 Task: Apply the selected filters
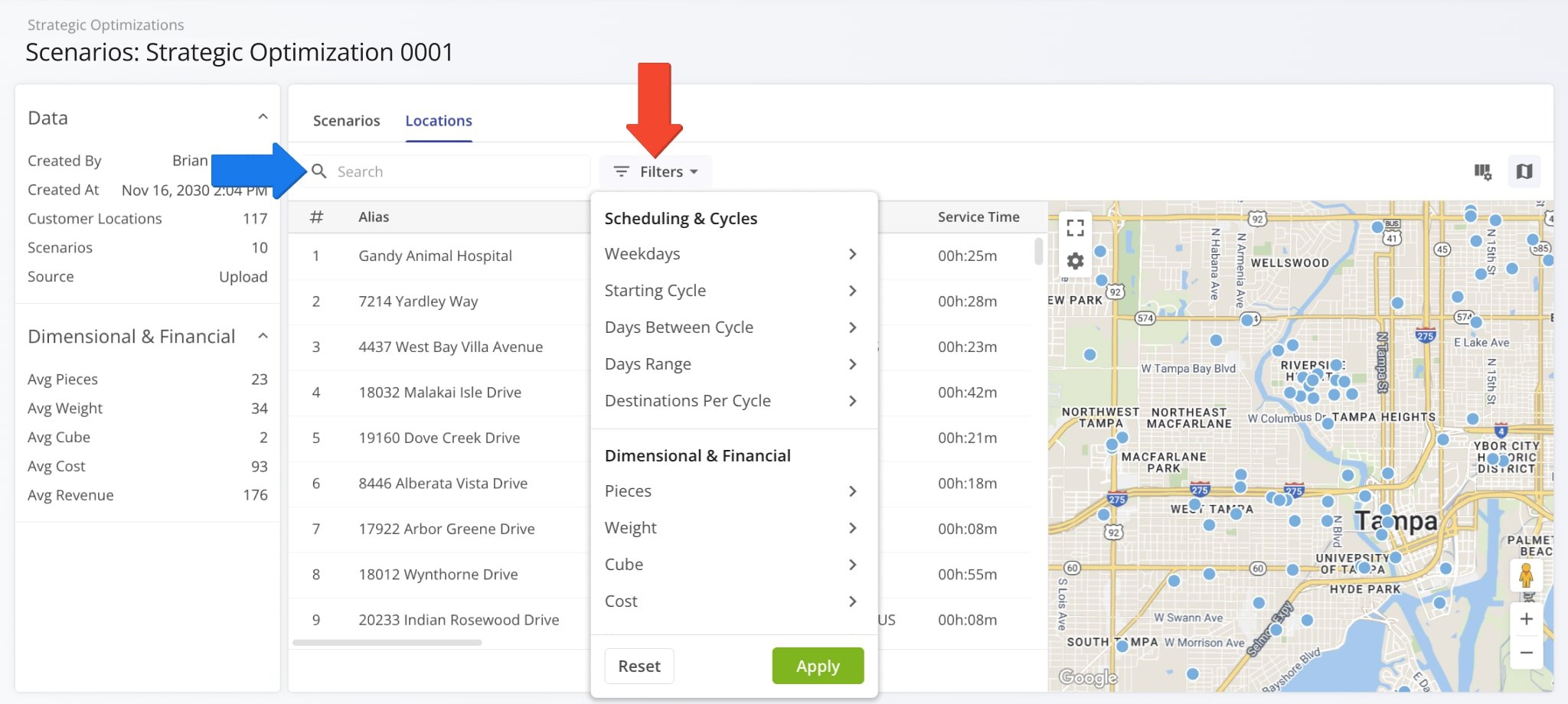(x=817, y=666)
